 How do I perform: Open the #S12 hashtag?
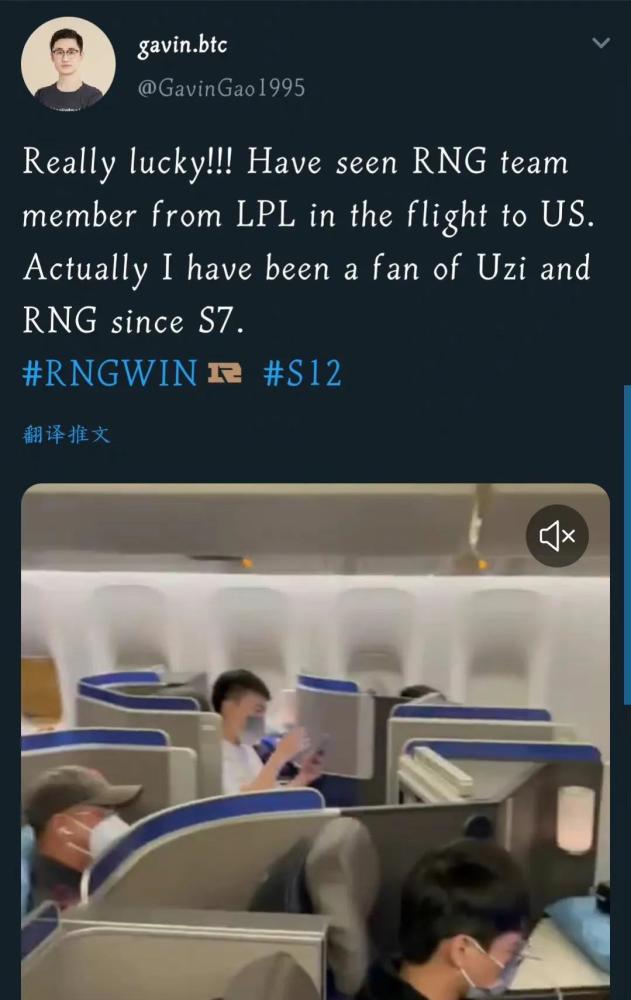(x=303, y=374)
